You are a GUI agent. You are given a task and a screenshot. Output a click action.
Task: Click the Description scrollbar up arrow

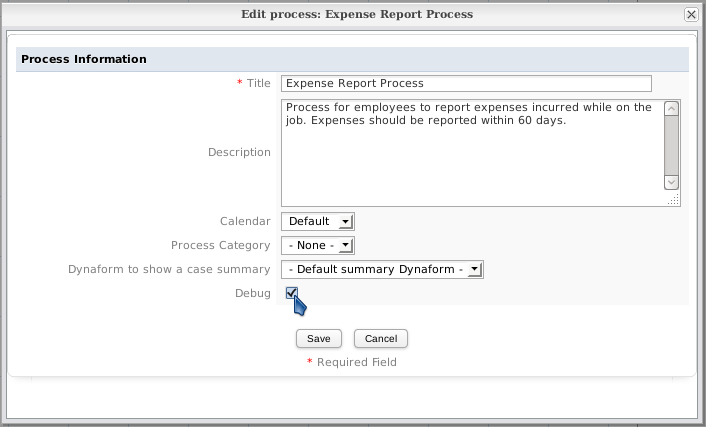point(672,109)
